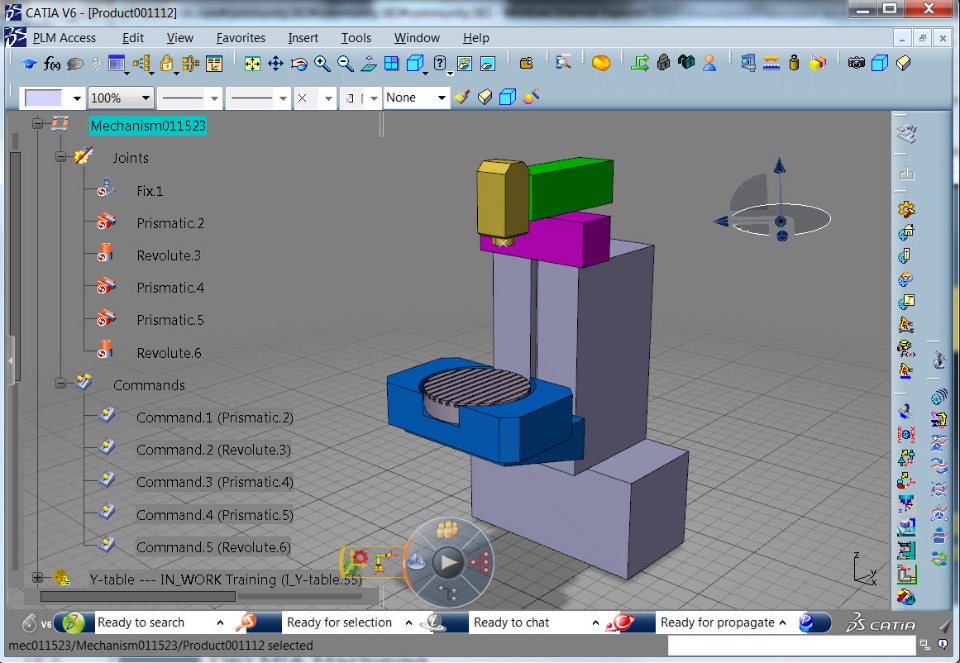This screenshot has height=663, width=960.
Task: Click the Fit All In view icon
Action: [x=252, y=64]
